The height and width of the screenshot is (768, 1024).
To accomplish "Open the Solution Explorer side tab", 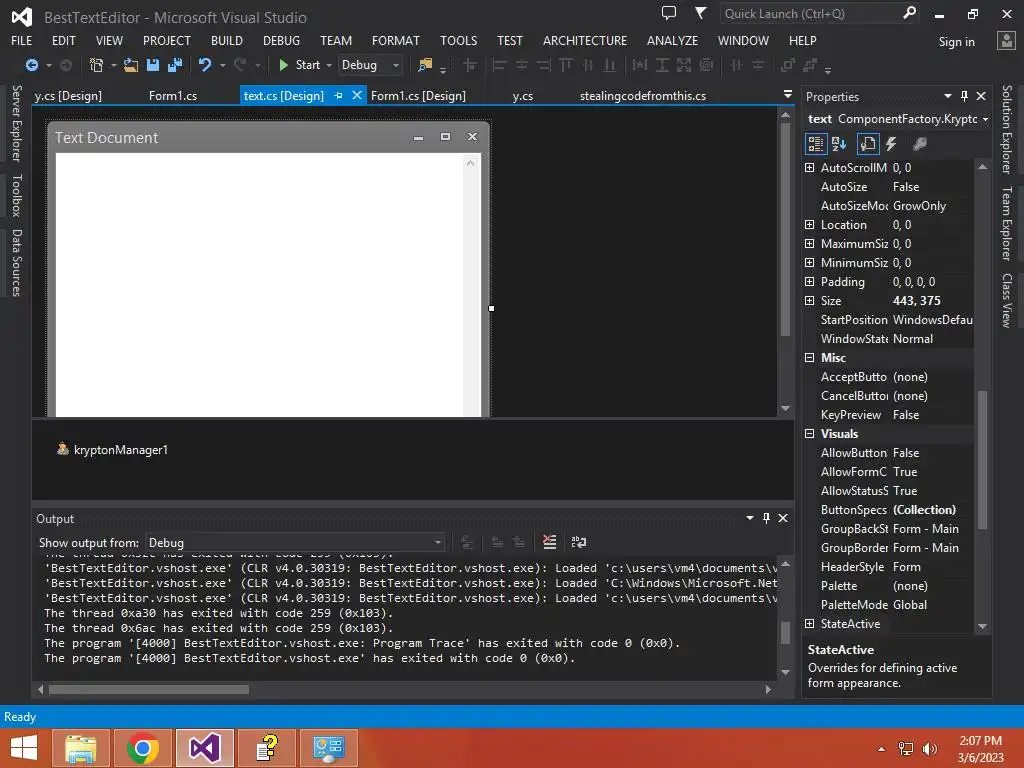I will point(1007,129).
